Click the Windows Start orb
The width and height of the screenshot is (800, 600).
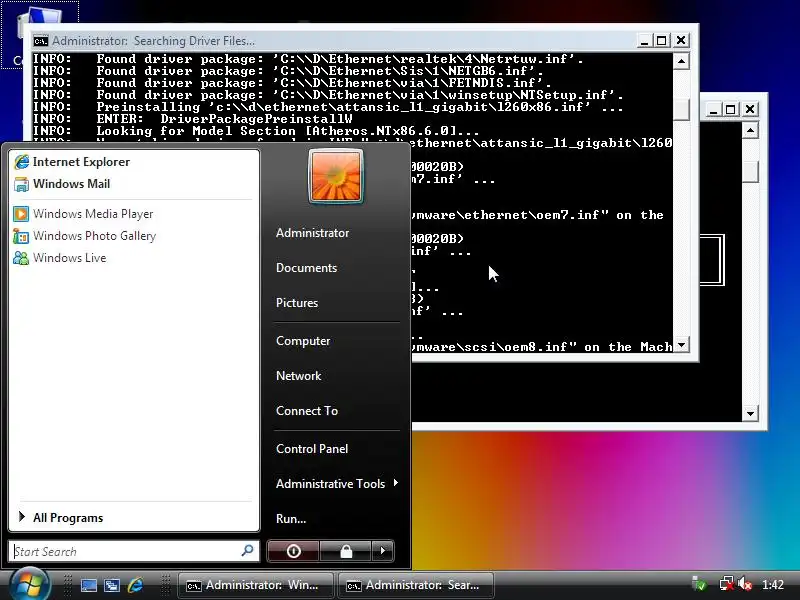pos(29,584)
